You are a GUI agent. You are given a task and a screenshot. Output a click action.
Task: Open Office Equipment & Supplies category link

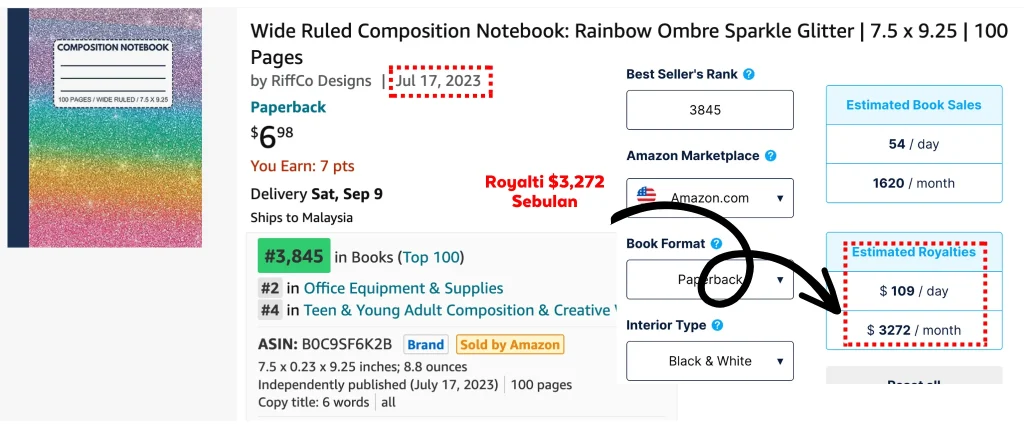point(404,288)
